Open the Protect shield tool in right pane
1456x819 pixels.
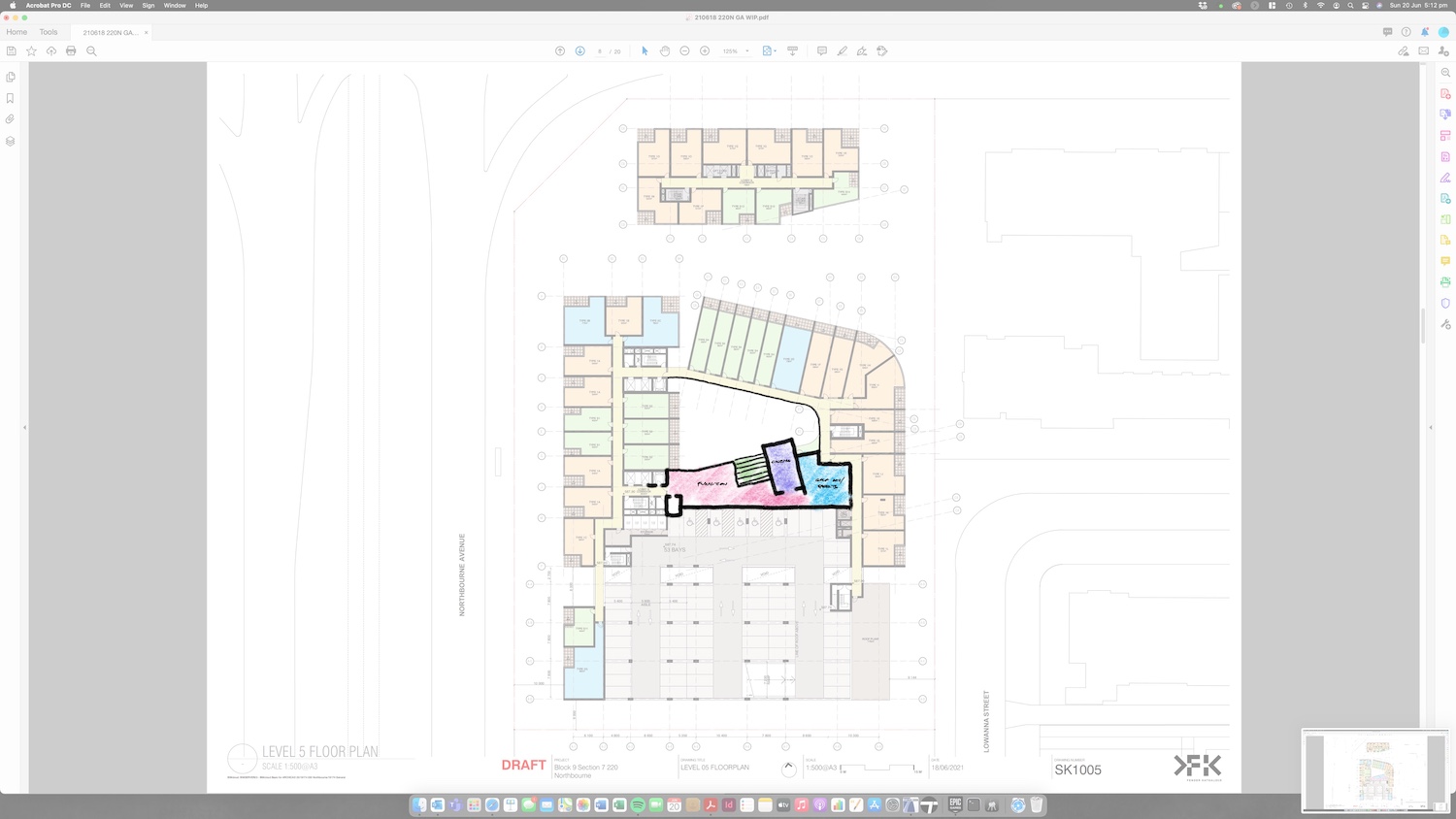(x=1445, y=303)
